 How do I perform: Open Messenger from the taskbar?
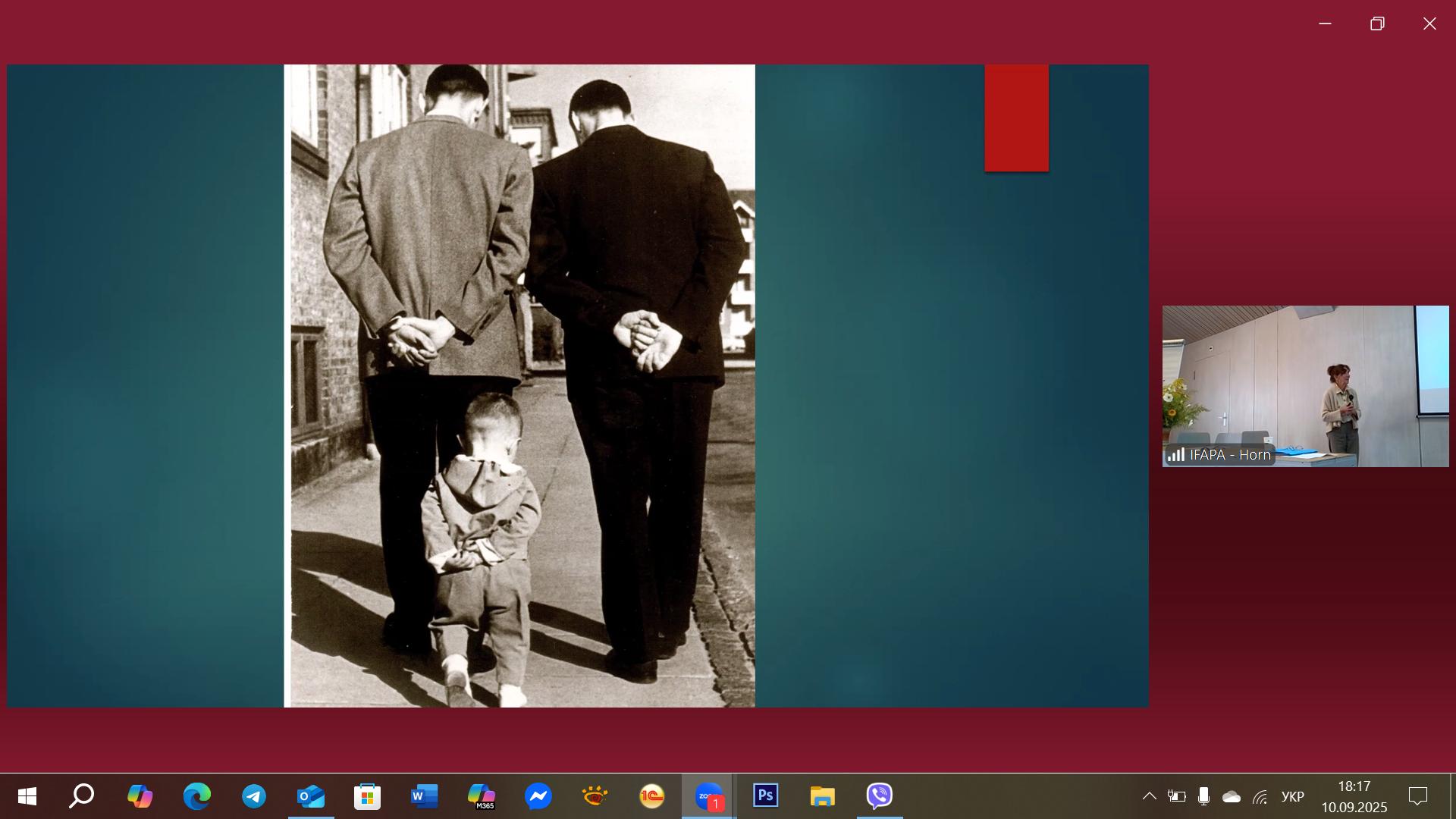(x=538, y=796)
